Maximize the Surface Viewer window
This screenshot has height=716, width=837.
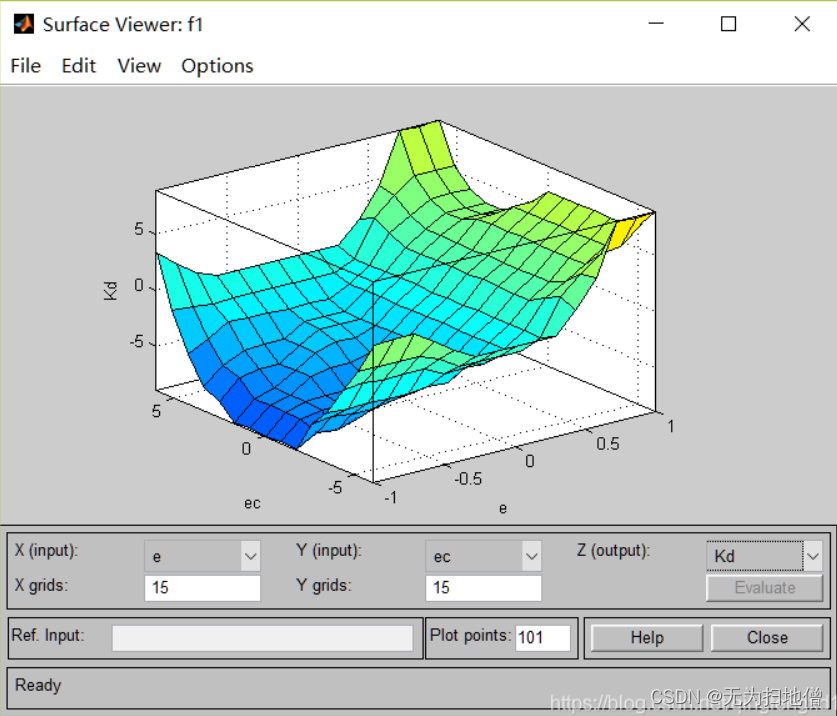pyautogui.click(x=728, y=24)
